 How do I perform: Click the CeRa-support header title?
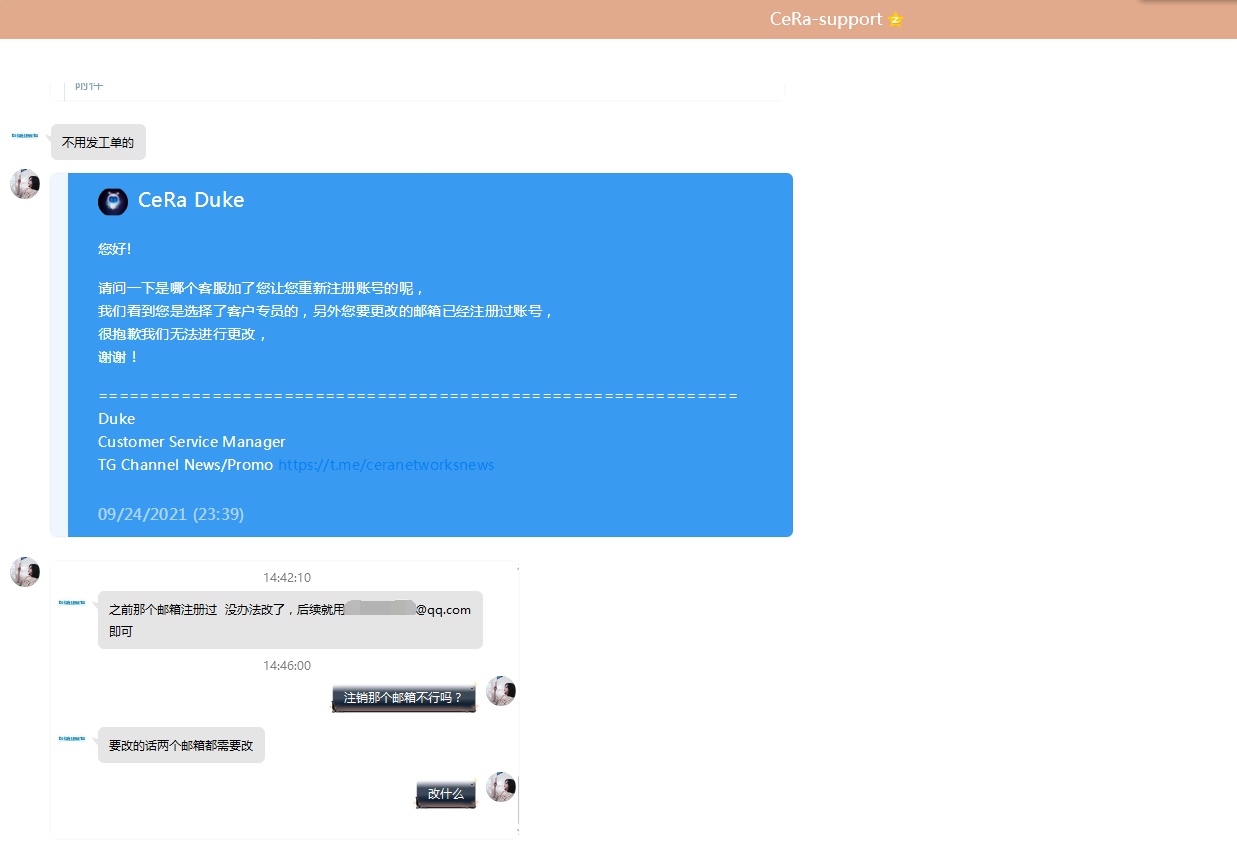click(826, 19)
